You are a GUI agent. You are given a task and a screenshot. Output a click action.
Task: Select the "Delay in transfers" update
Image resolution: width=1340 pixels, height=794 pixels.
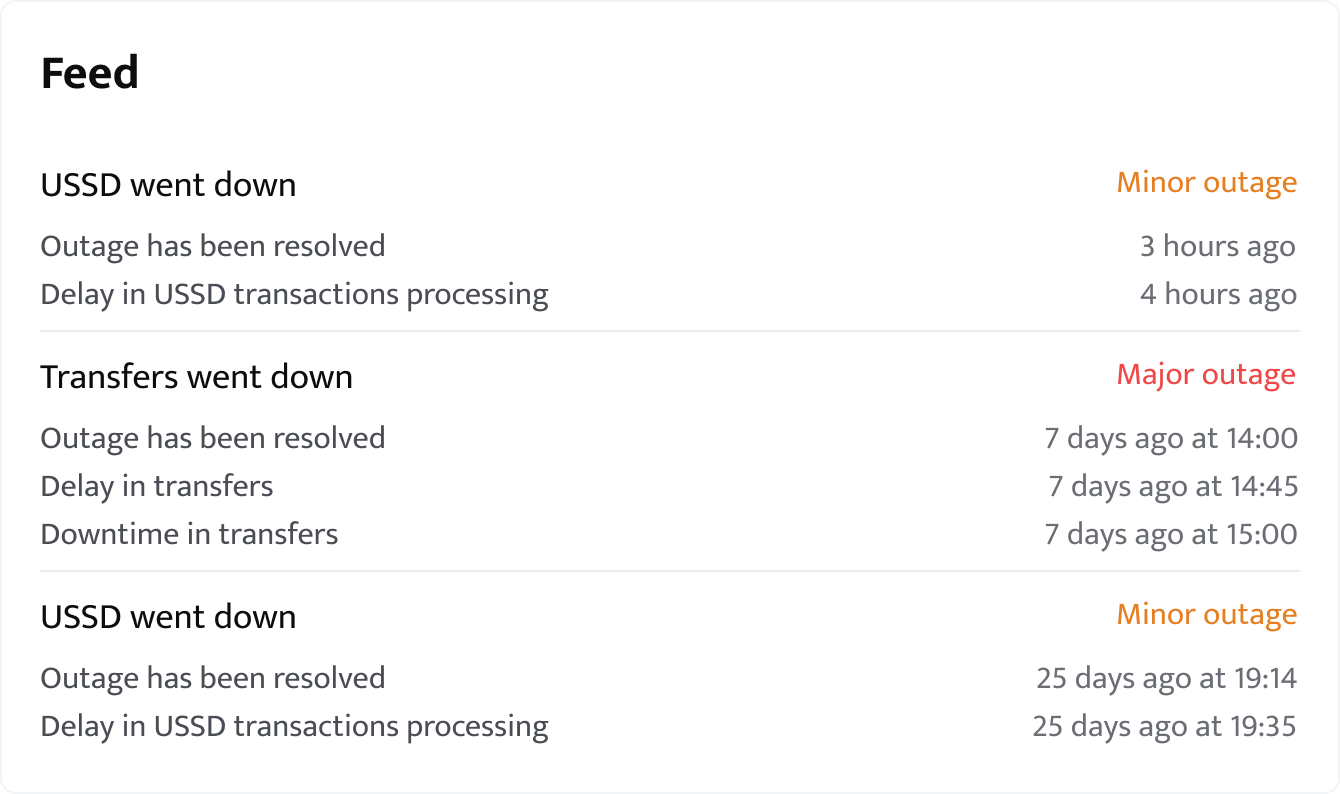click(x=157, y=487)
